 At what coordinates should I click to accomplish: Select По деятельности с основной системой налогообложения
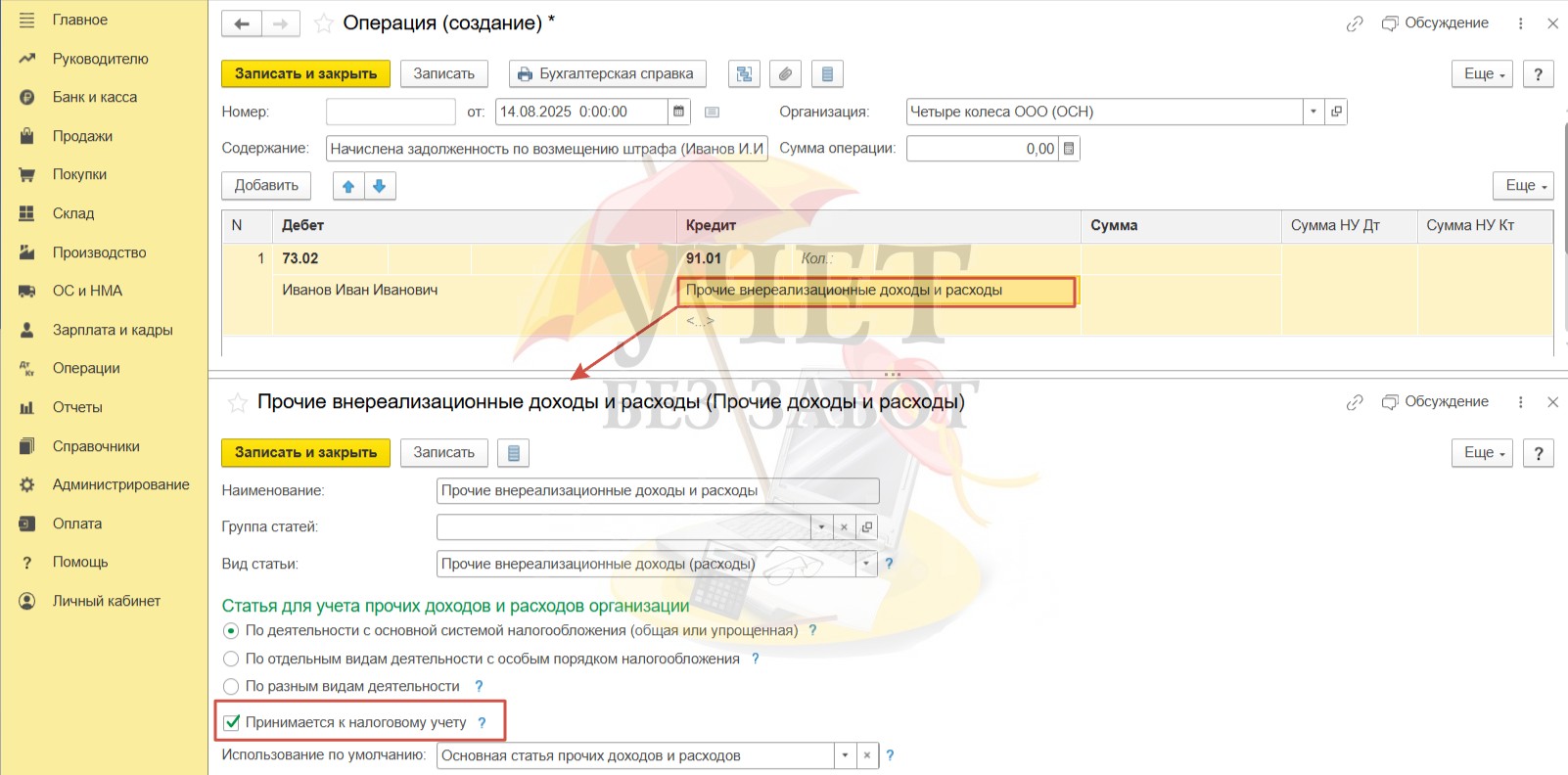pos(231,631)
